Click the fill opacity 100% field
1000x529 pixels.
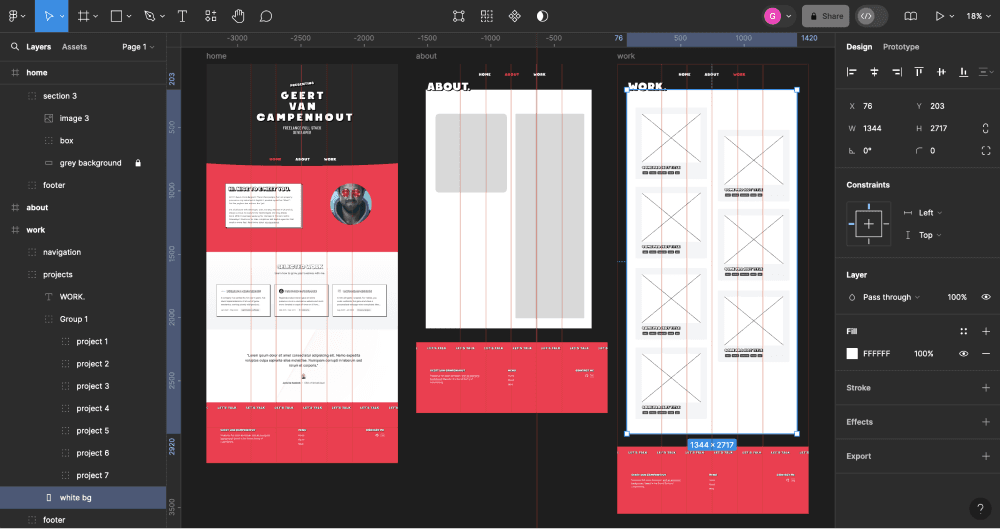(923, 354)
